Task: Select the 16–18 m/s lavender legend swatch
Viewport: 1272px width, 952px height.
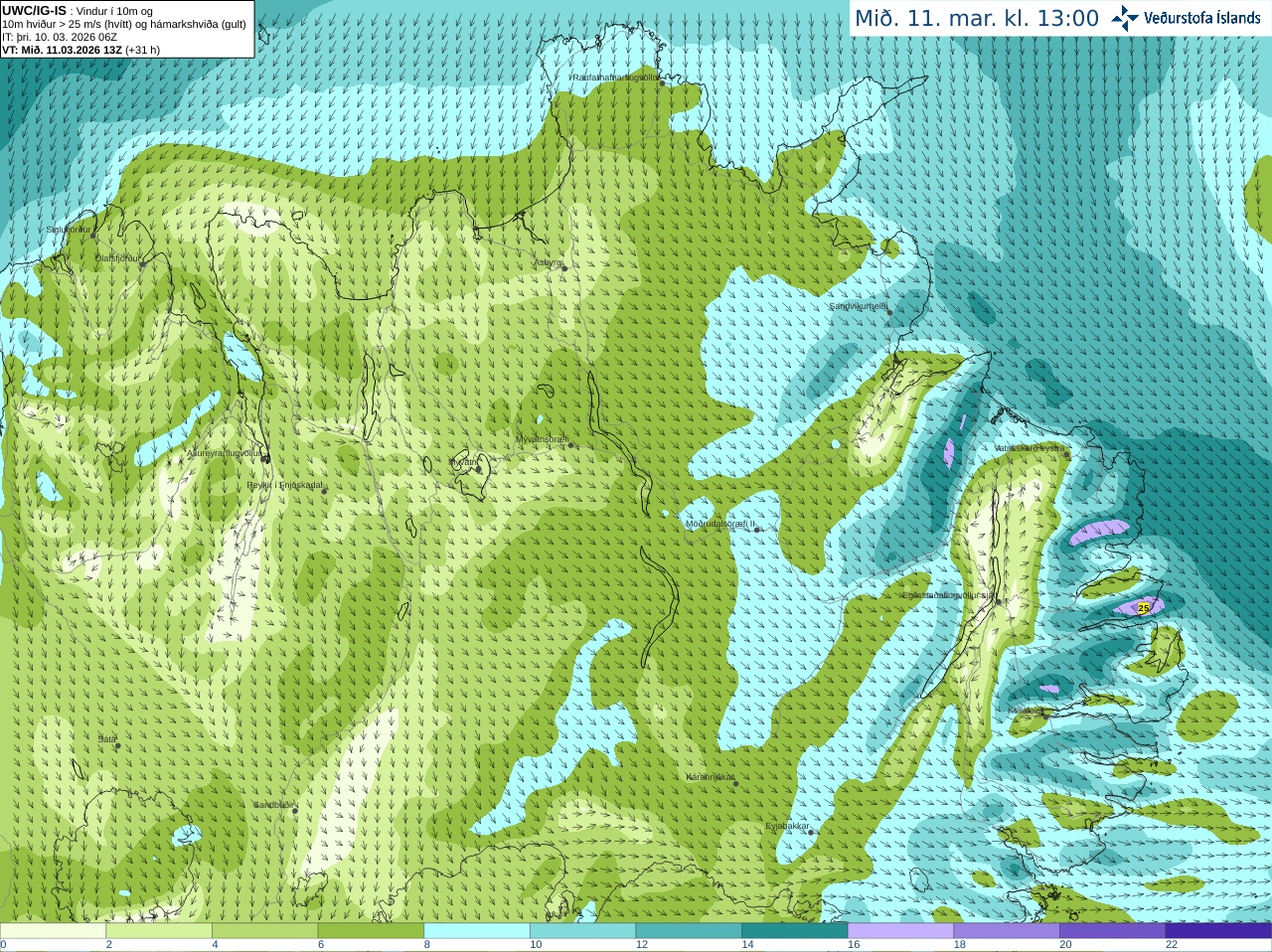Action: pyautogui.click(x=900, y=931)
